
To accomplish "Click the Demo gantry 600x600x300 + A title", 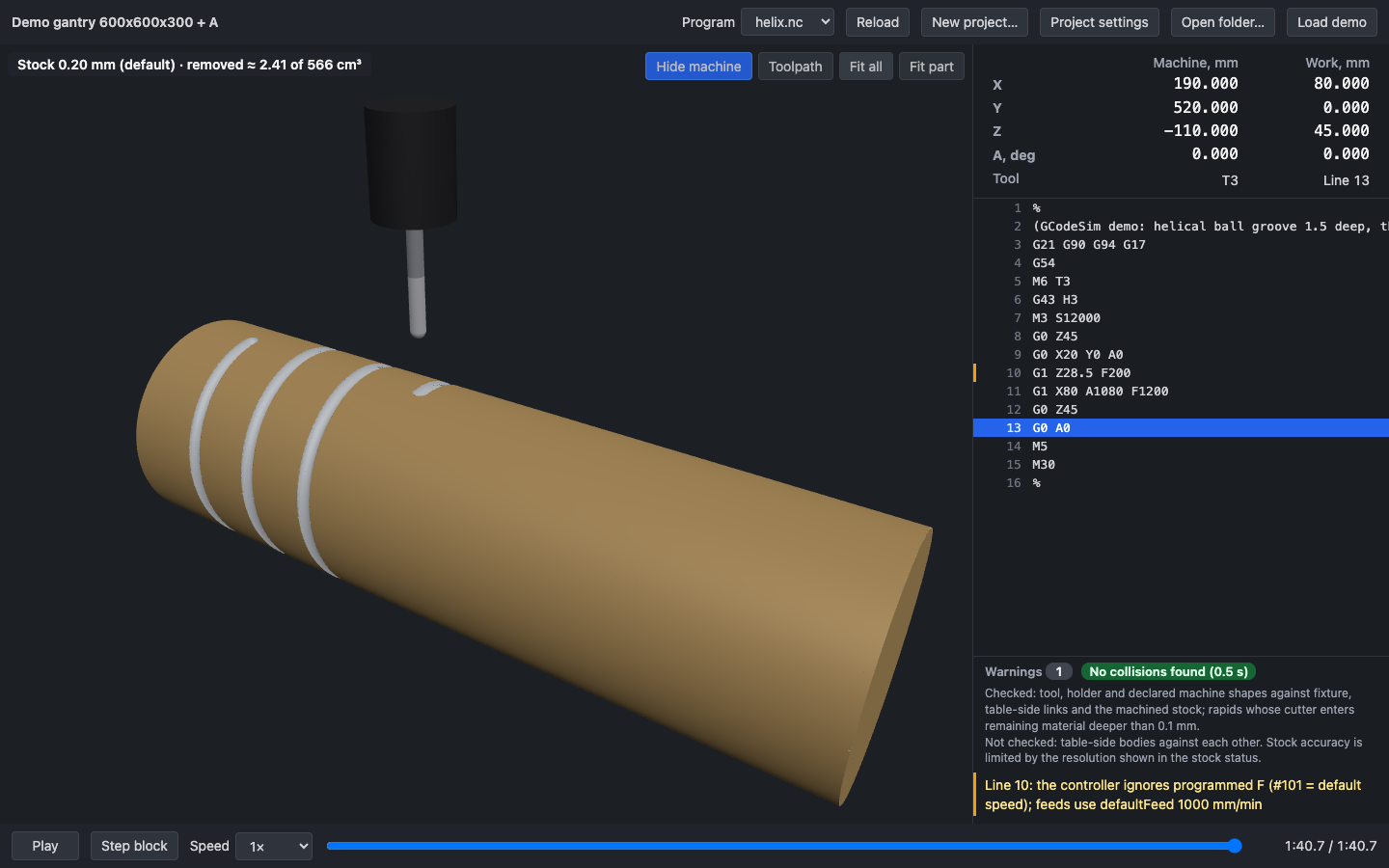I will [x=115, y=22].
